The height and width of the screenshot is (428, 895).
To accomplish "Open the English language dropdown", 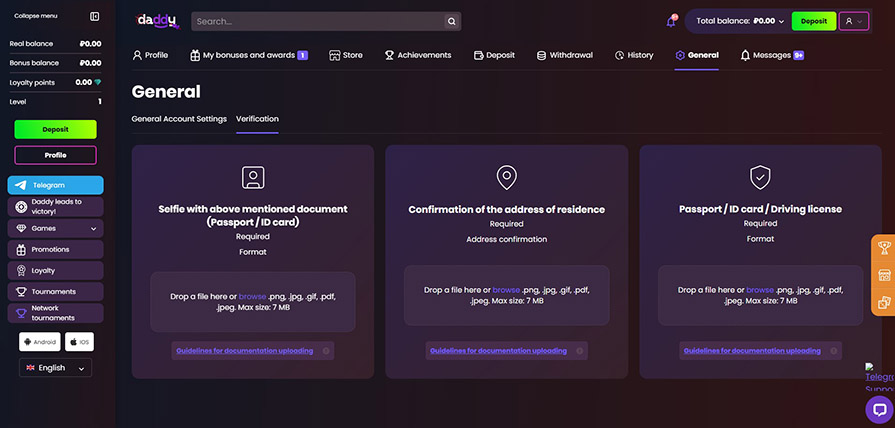I will tap(55, 368).
